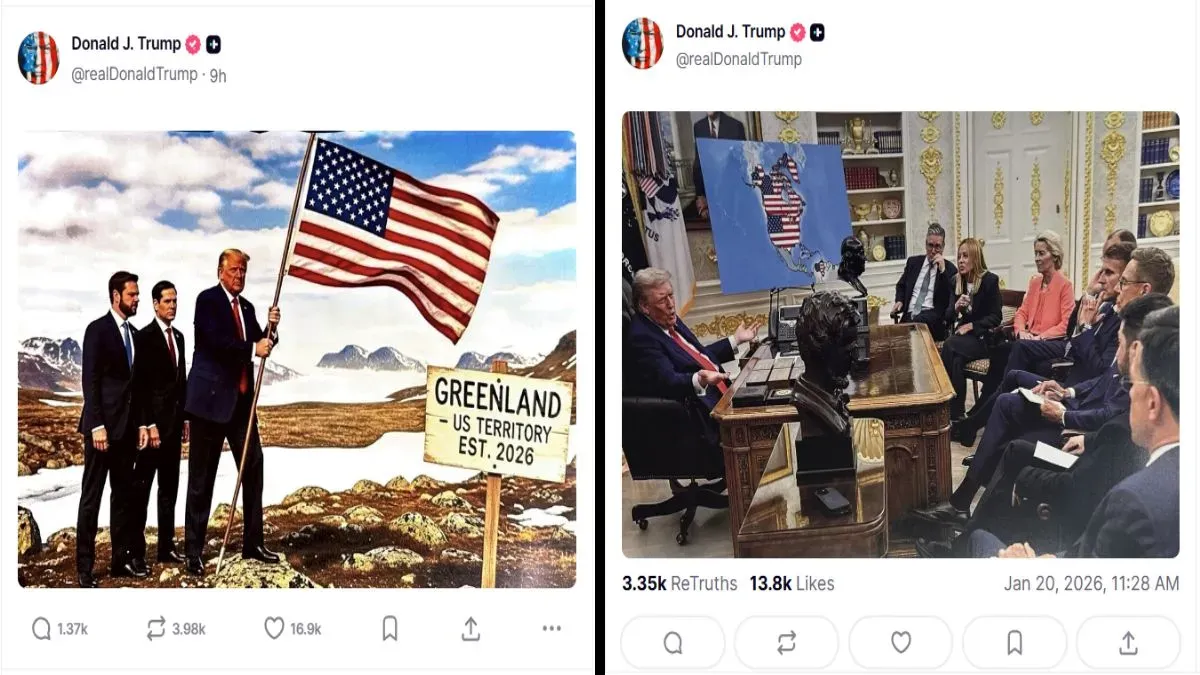View the 3.35k ReTruths list
The image size is (1200, 675).
point(680,584)
